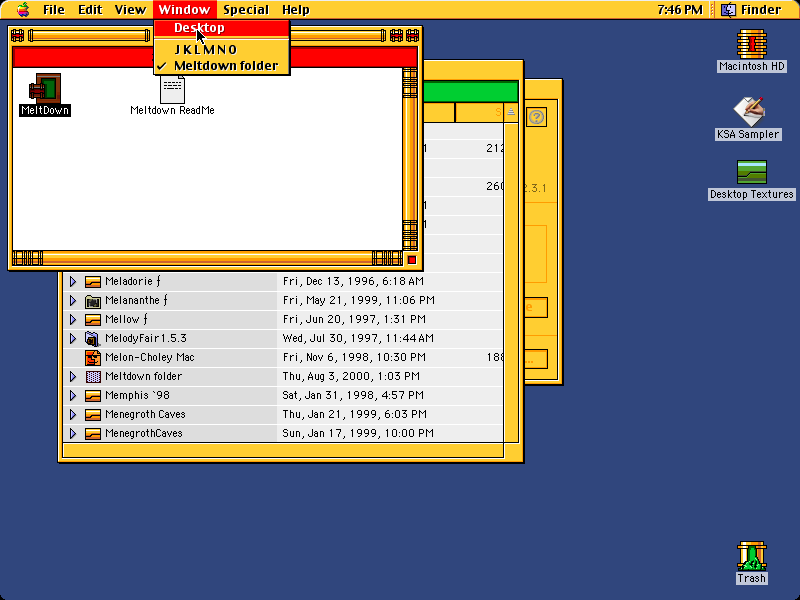Click the date Thu, Aug 3, 2000, 1:03 PM
The height and width of the screenshot is (600, 800).
[x=351, y=377]
